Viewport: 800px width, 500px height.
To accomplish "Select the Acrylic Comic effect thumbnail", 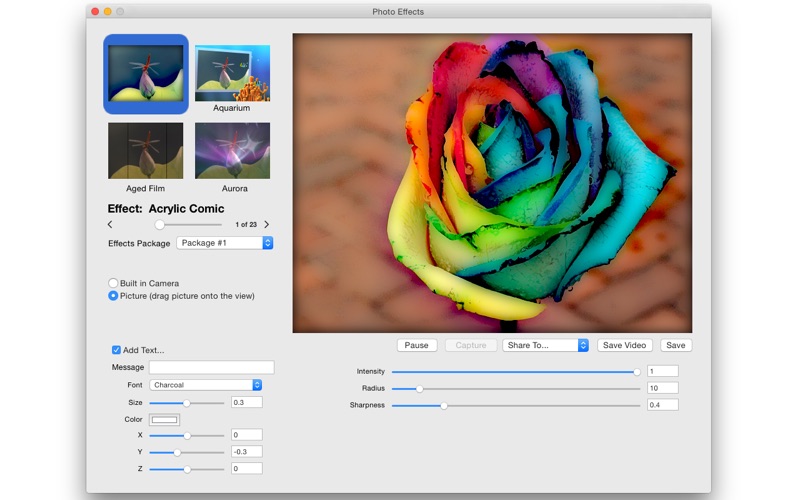I will pos(145,73).
